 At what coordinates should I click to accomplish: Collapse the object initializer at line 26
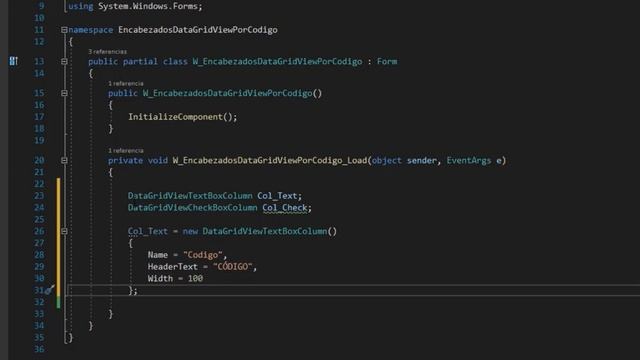tap(64, 231)
